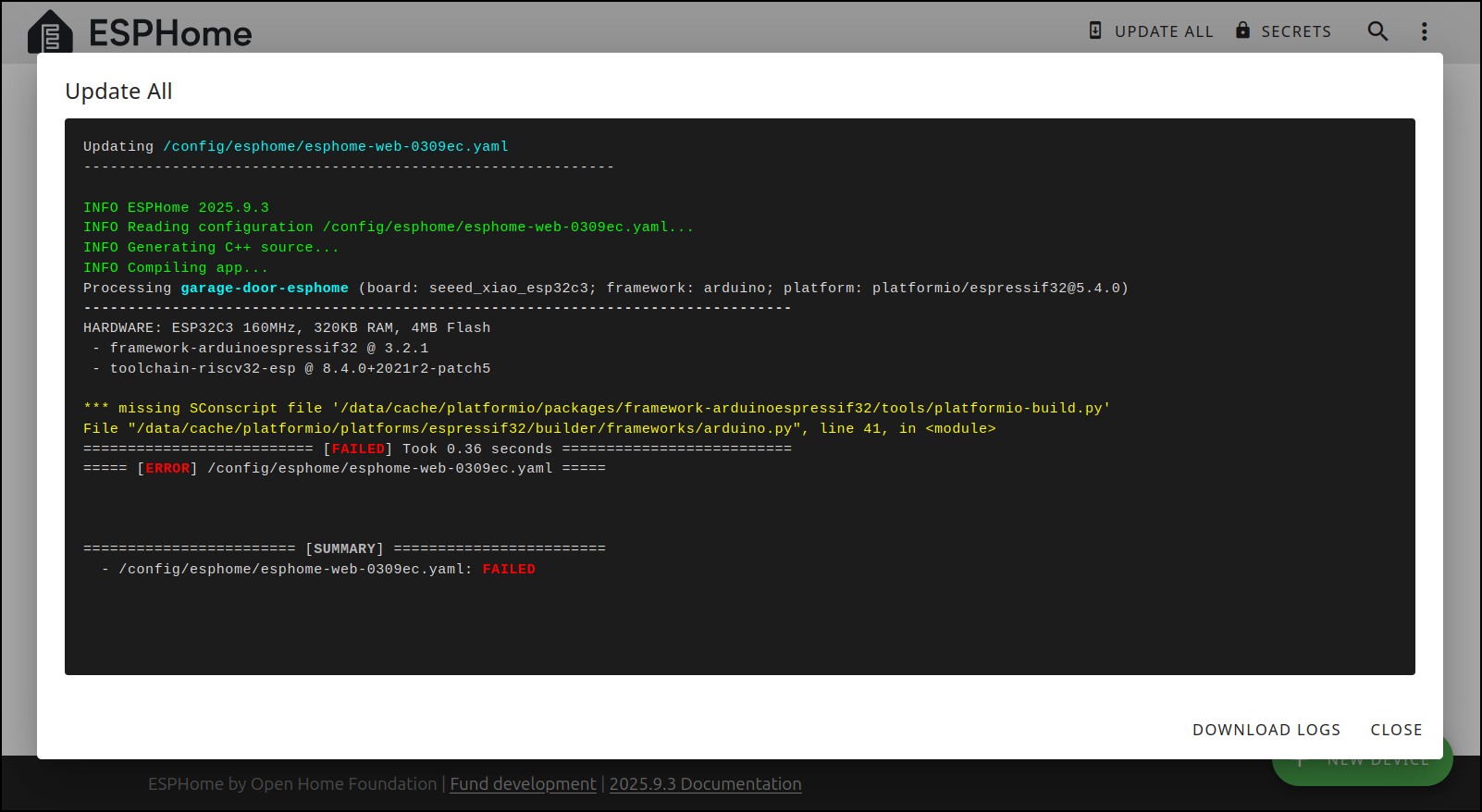Click the Update All dialog heading
This screenshot has height=812, width=1482.
click(118, 92)
